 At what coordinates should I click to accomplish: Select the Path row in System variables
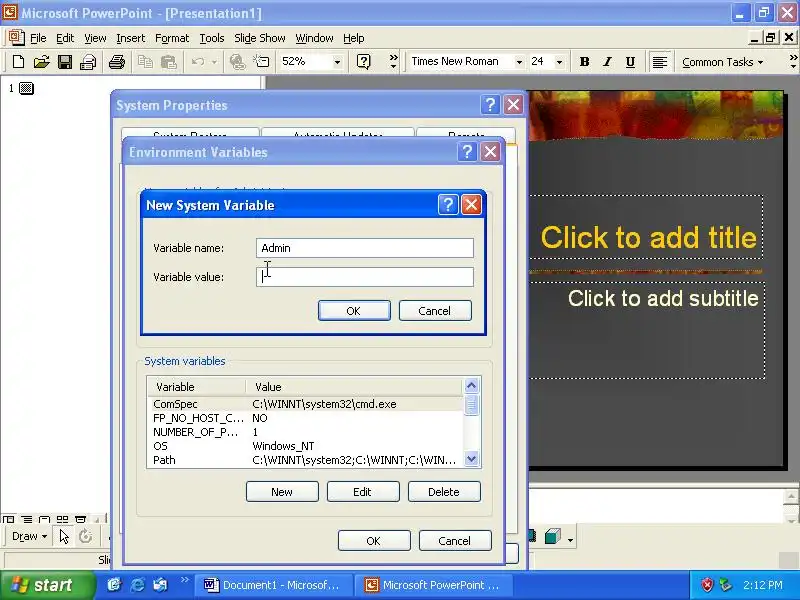[305, 460]
